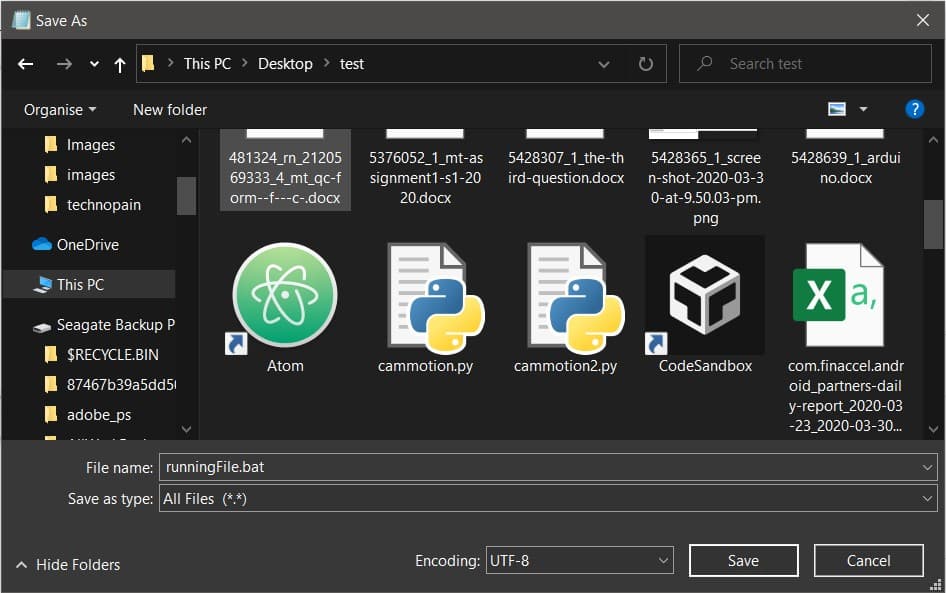Viewport: 946px width, 593px height.
Task: Click the Desktop breadcrumb in address bar
Action: click(x=285, y=64)
